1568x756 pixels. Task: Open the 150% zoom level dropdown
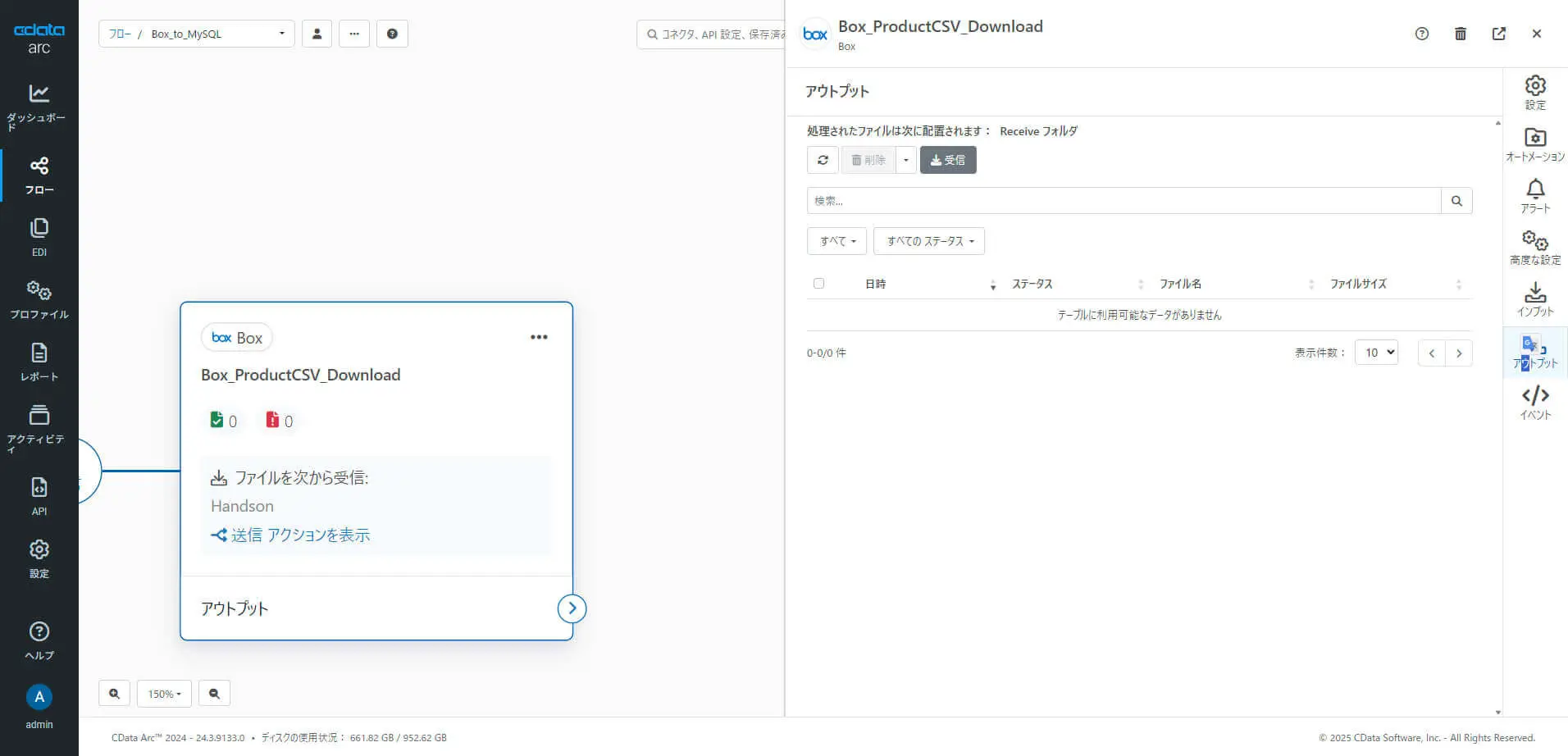[x=164, y=694]
